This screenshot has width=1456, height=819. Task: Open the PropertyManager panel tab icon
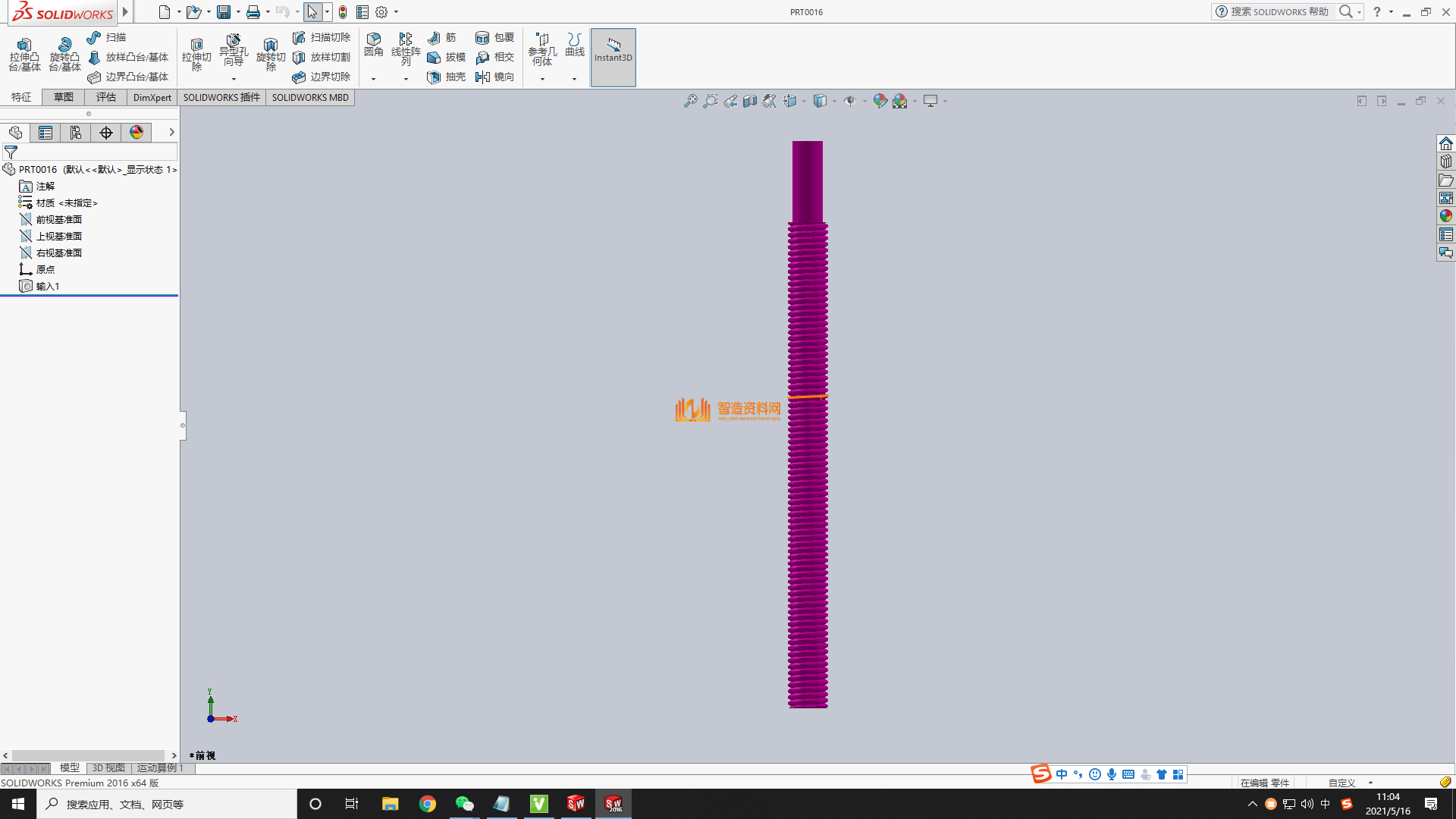click(x=45, y=133)
